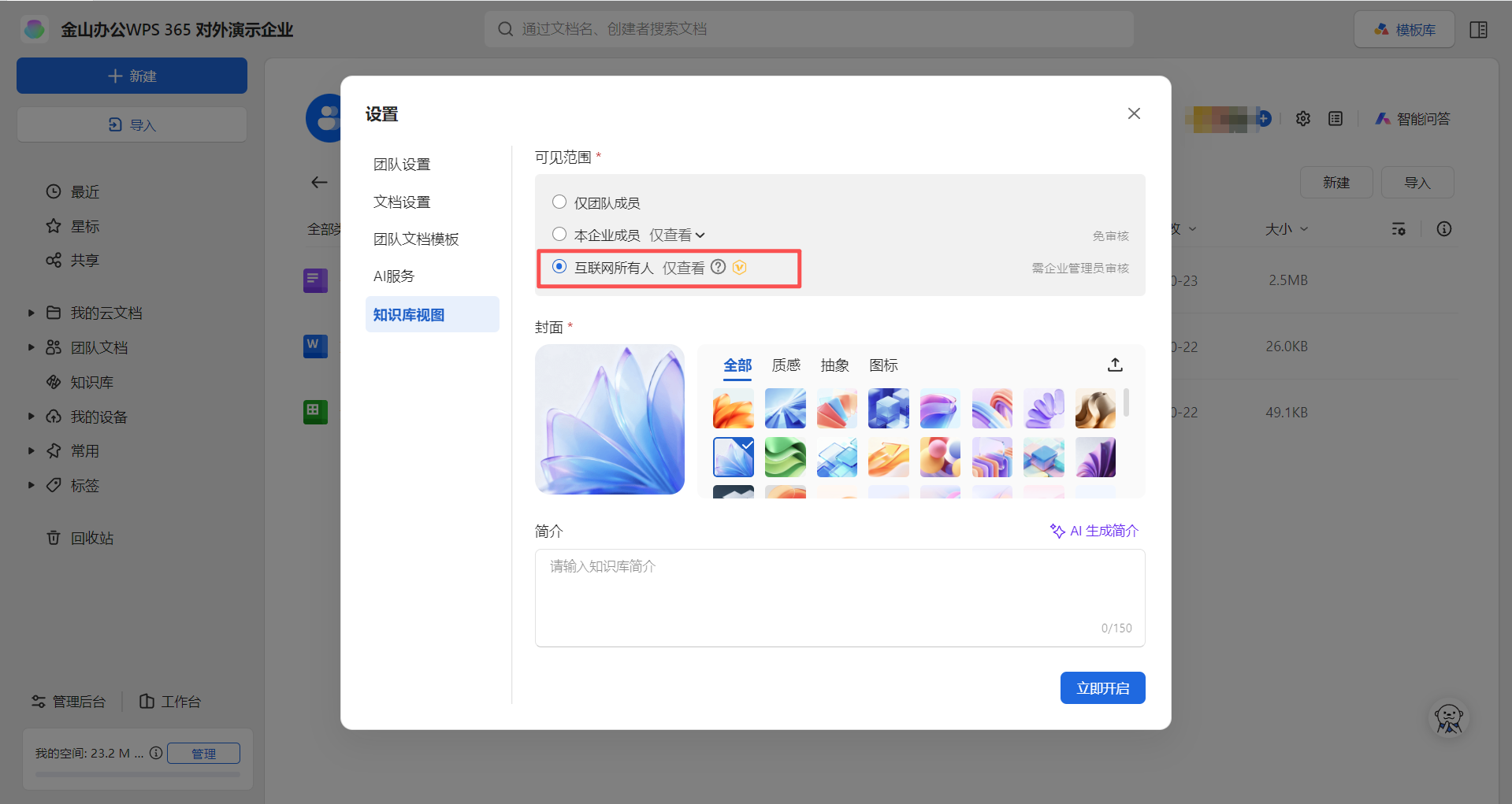Select the 本企业成员 radio option

559,234
